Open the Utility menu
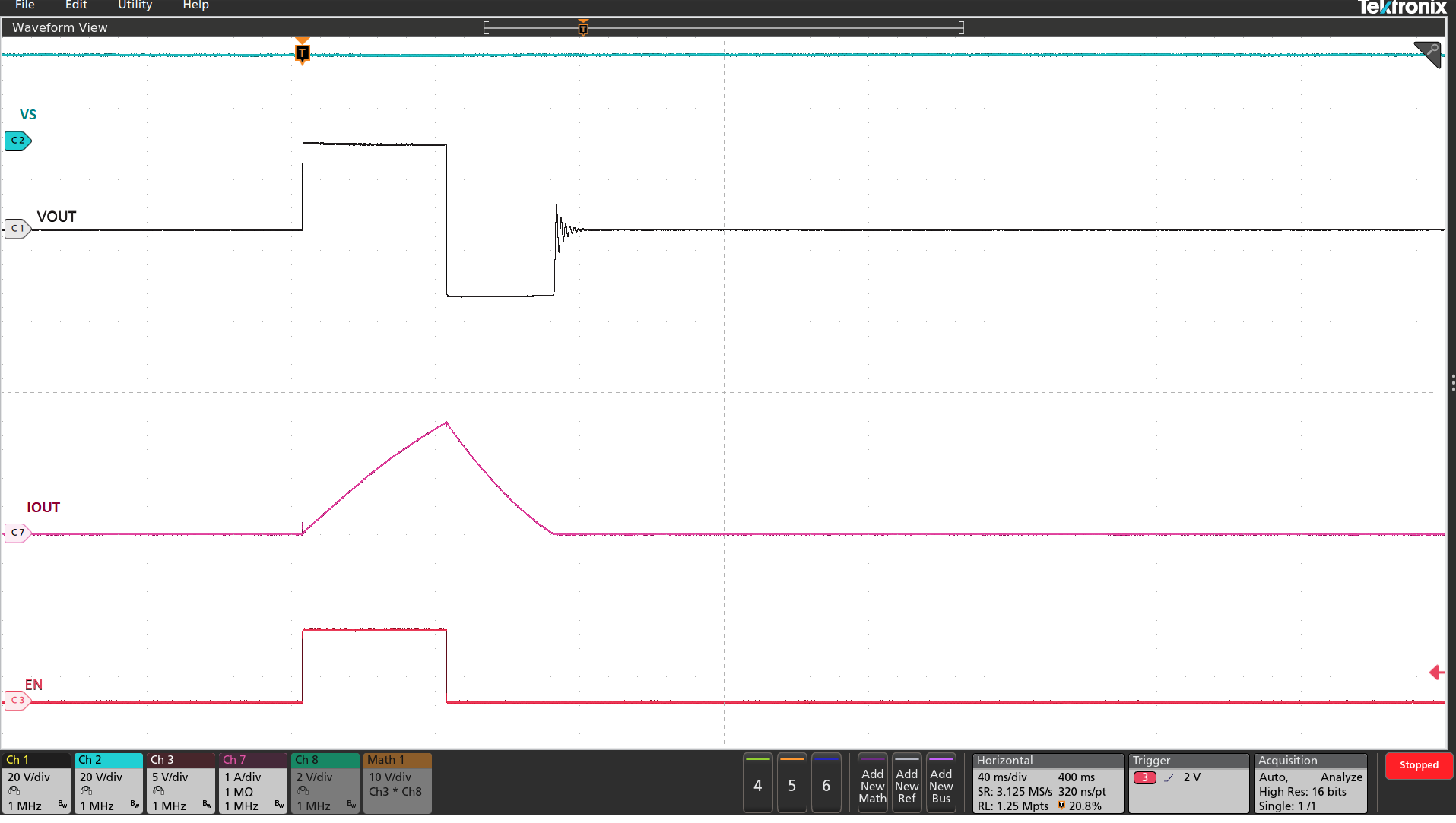 tap(135, 6)
